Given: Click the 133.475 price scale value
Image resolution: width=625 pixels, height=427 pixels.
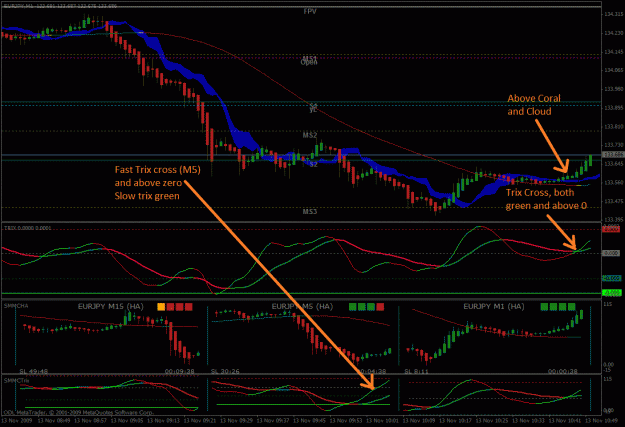Looking at the screenshot, I should [613, 201].
